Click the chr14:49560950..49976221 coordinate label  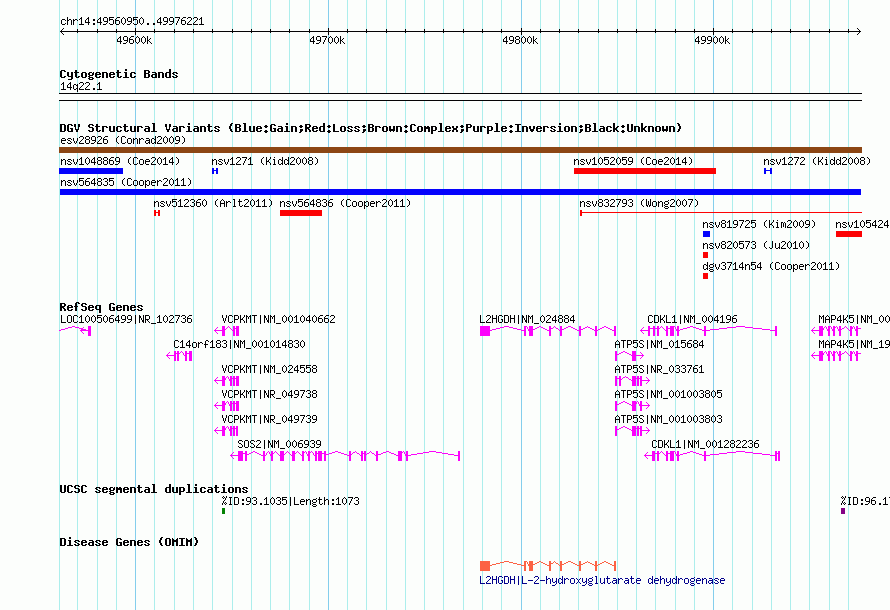[x=132, y=22]
